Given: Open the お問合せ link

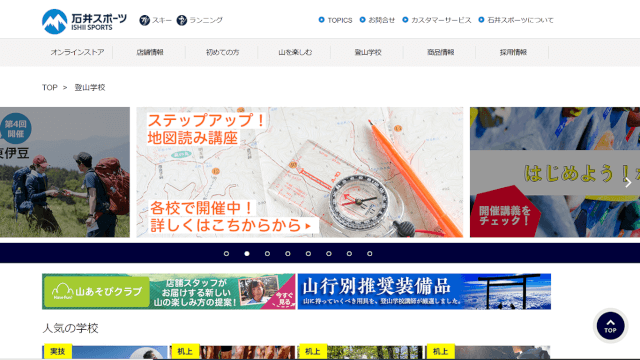Looking at the screenshot, I should 378,20.
